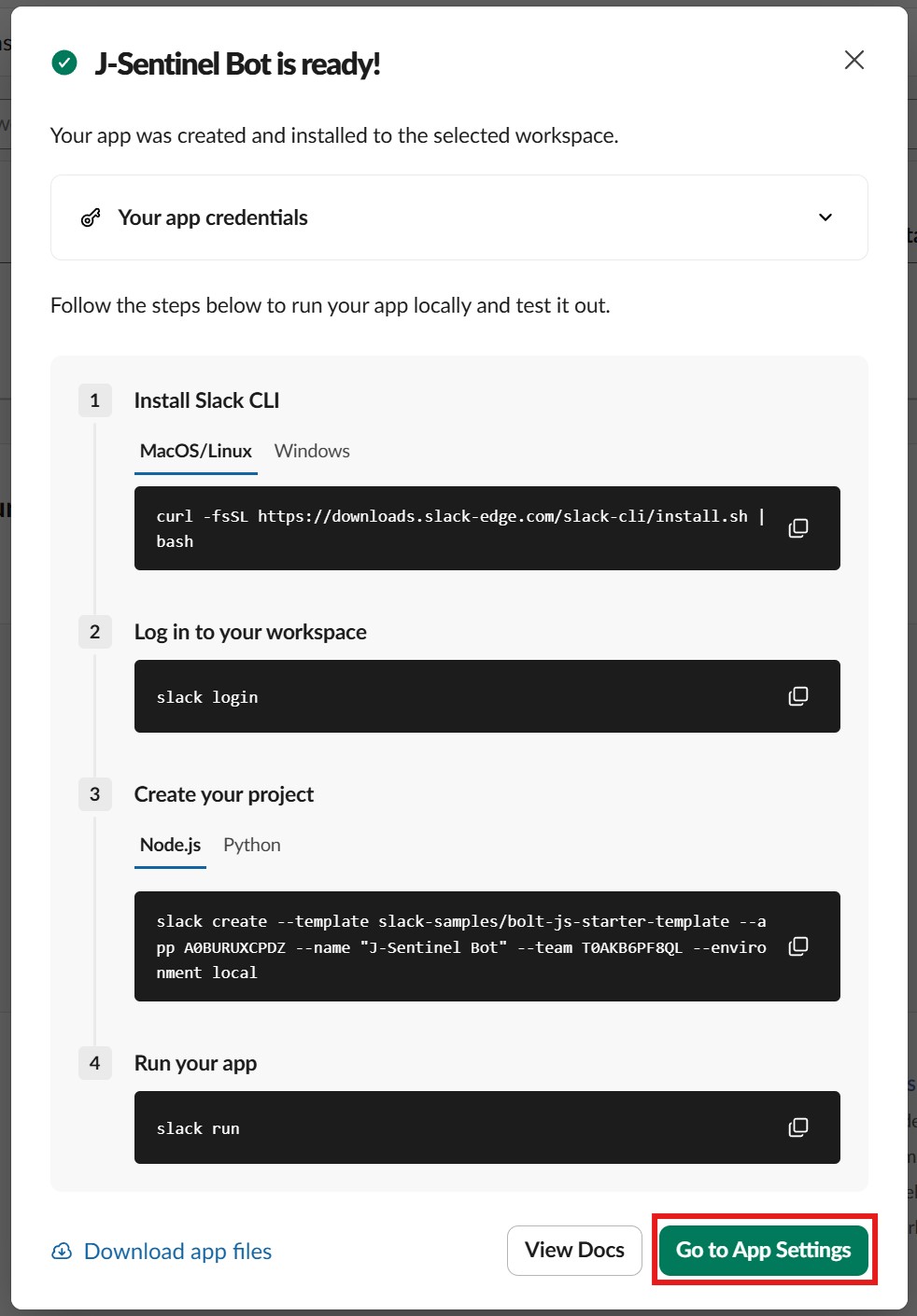Click Log in to your workspace heading

point(250,632)
